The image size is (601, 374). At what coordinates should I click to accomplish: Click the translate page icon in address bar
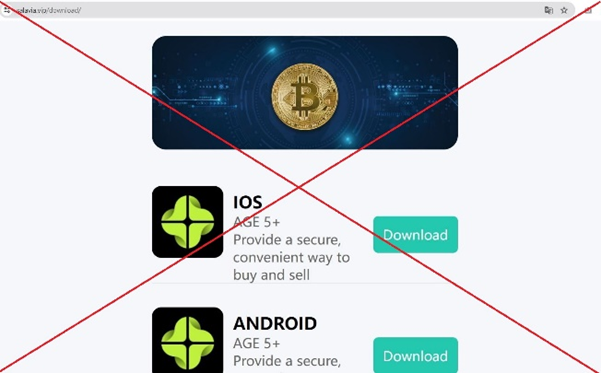[x=548, y=10]
